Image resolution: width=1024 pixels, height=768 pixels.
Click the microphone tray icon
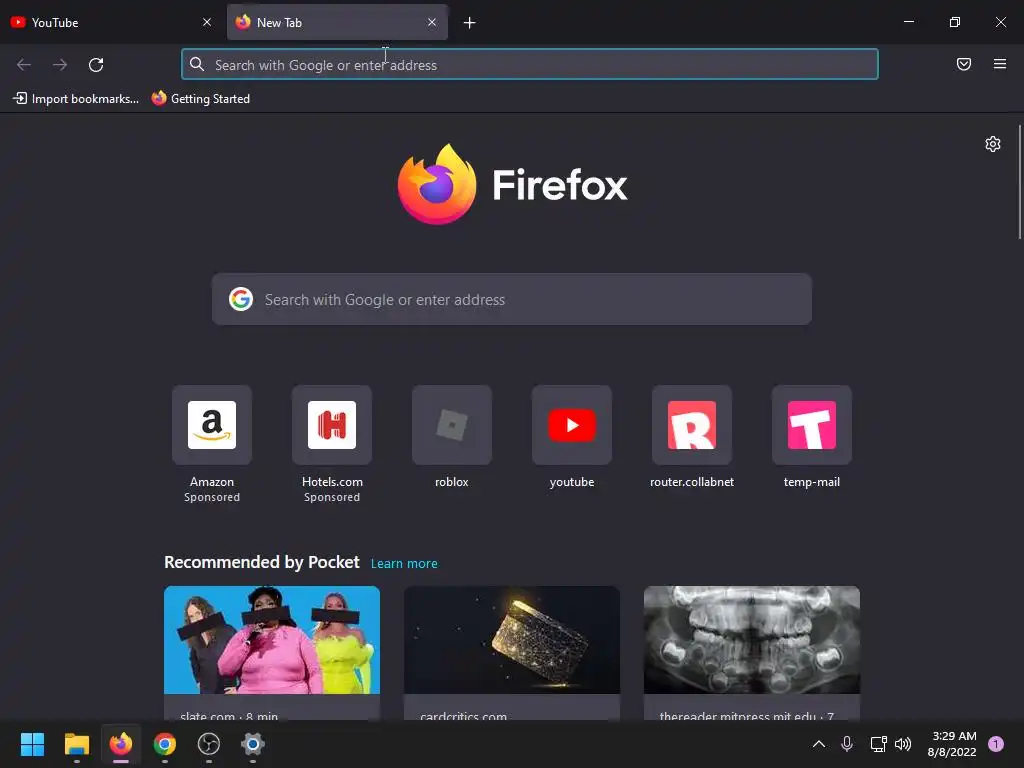pos(847,744)
